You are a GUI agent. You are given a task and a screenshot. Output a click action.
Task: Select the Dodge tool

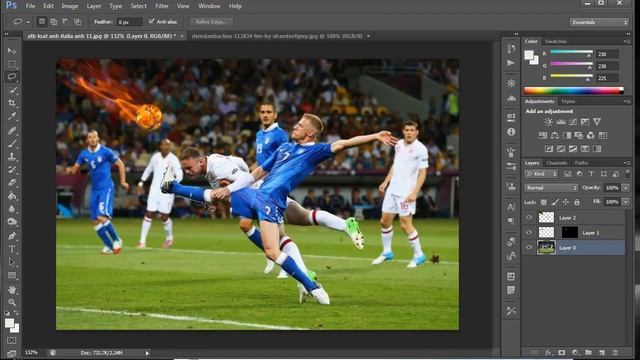pyautogui.click(x=12, y=222)
